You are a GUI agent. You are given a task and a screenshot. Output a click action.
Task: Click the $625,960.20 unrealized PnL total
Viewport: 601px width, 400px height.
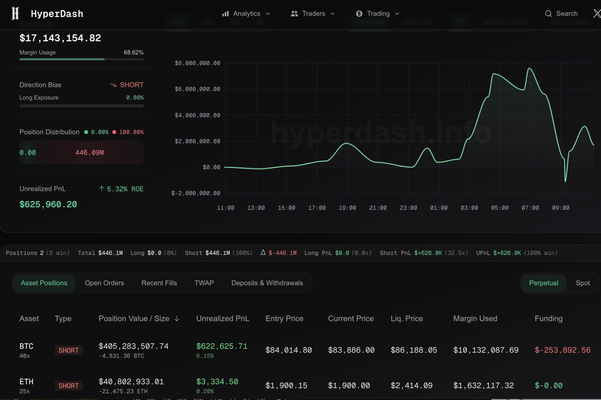click(48, 204)
